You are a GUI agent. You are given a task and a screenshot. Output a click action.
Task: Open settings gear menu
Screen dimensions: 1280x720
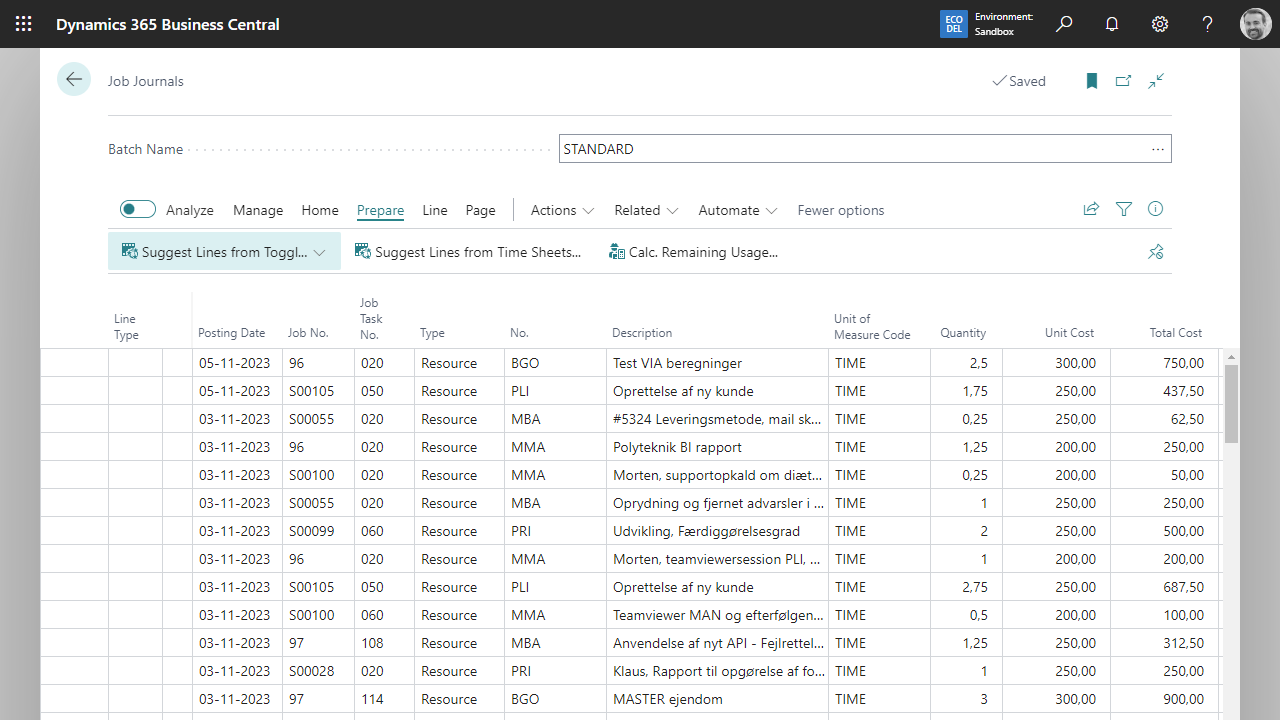1160,24
